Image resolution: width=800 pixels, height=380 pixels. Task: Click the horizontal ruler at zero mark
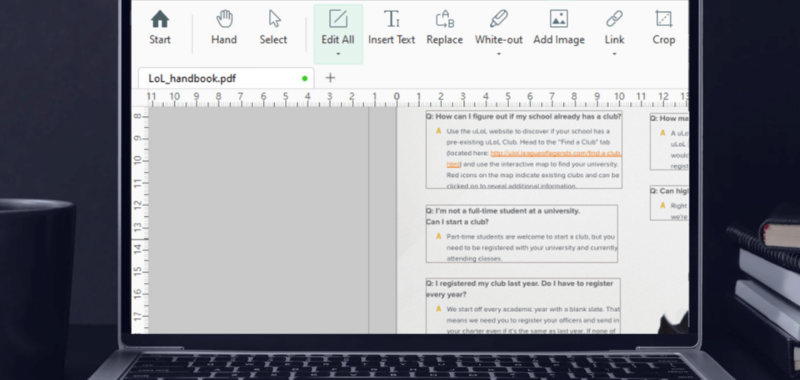click(x=396, y=98)
